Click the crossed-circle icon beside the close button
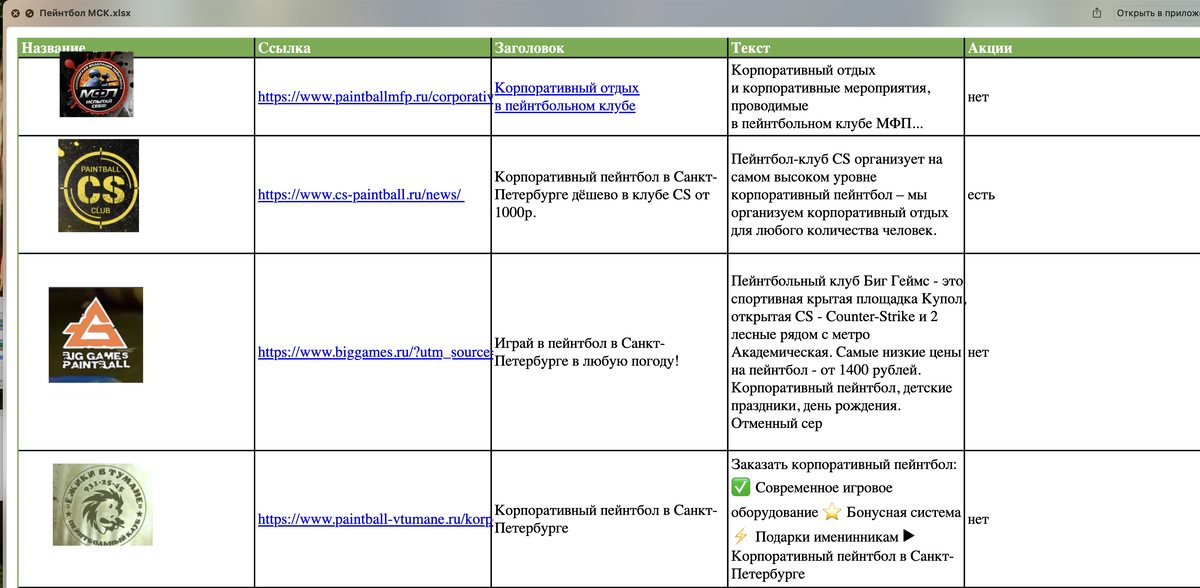1200x588 pixels. 29,13
